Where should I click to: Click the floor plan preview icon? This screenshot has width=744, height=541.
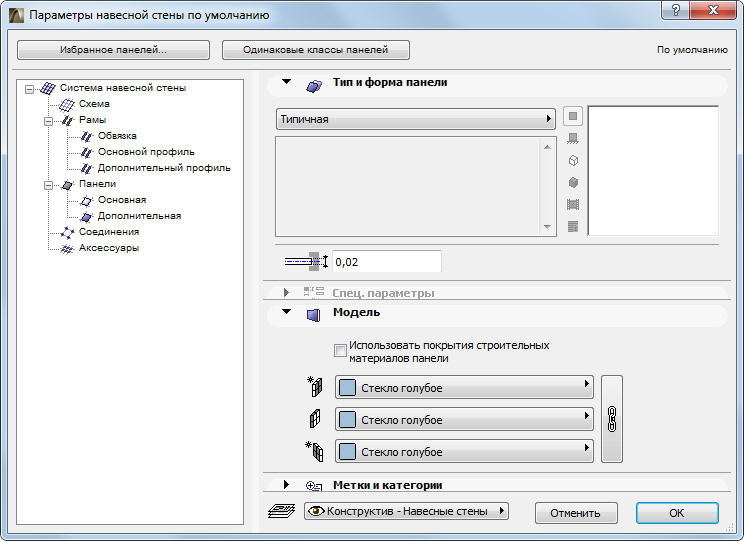point(573,139)
